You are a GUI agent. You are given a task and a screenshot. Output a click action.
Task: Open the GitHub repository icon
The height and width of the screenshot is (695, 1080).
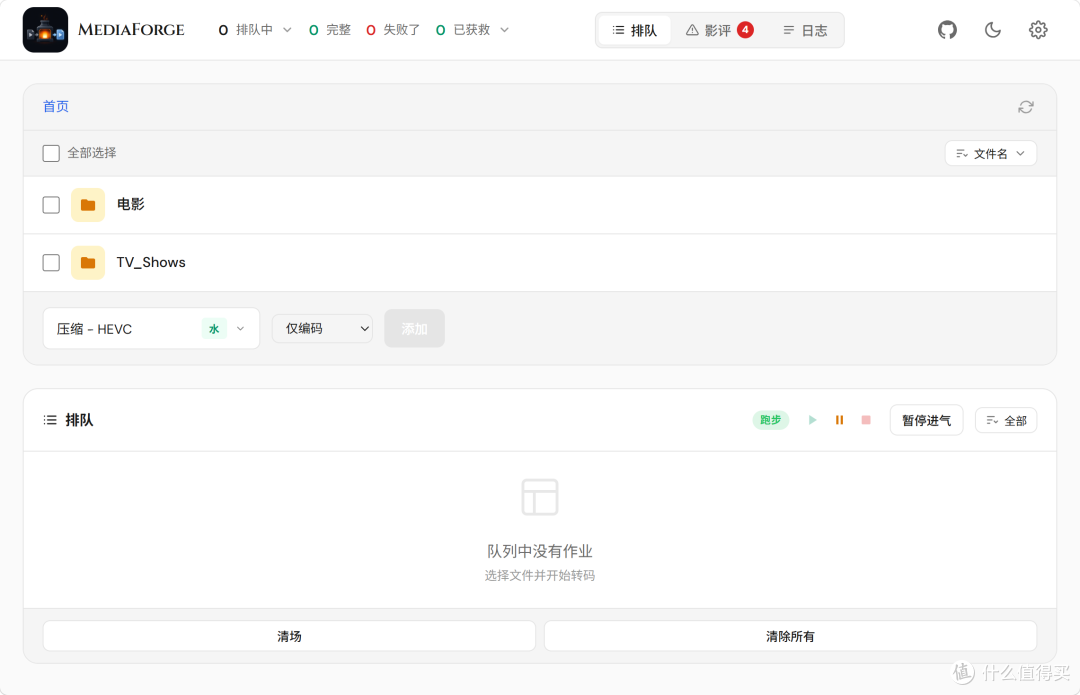947,30
